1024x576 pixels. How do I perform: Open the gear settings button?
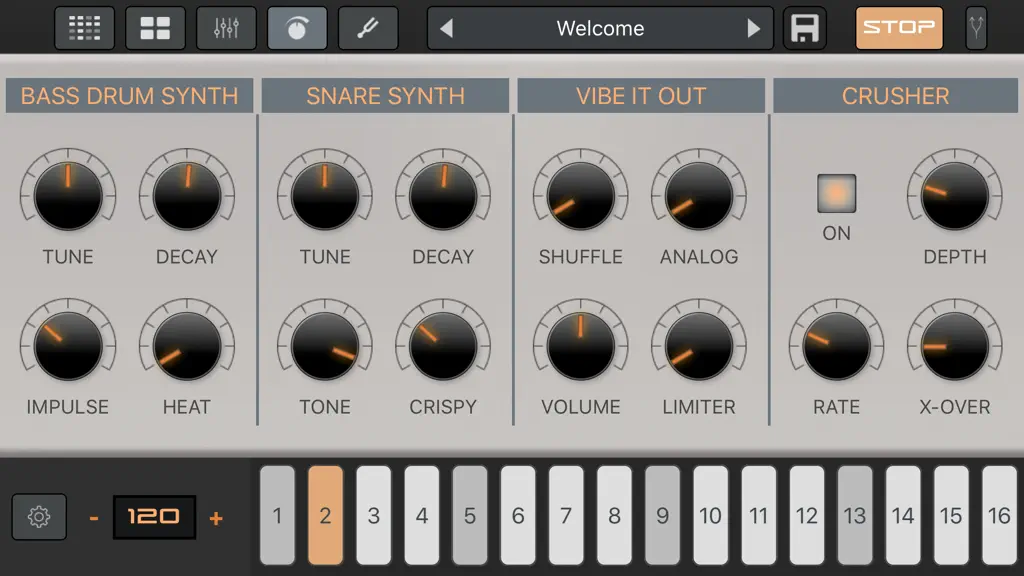pyautogui.click(x=39, y=517)
